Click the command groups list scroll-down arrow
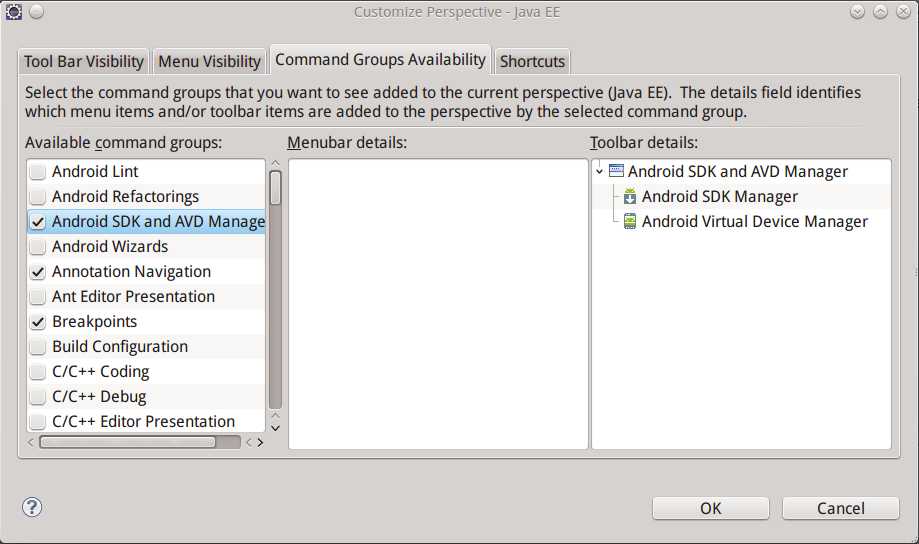This screenshot has width=919, height=544. point(275,428)
